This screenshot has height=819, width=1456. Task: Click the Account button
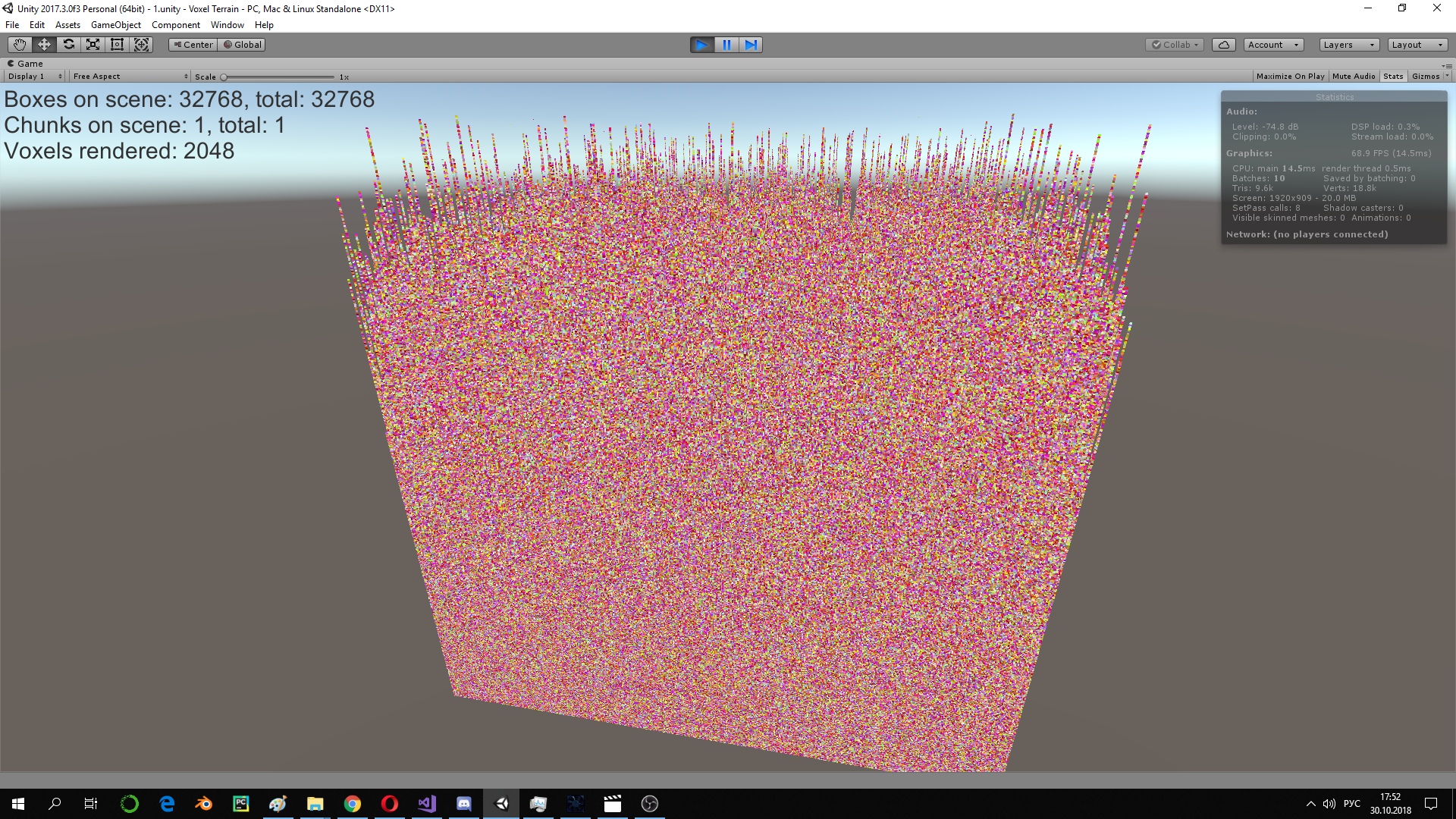1272,44
